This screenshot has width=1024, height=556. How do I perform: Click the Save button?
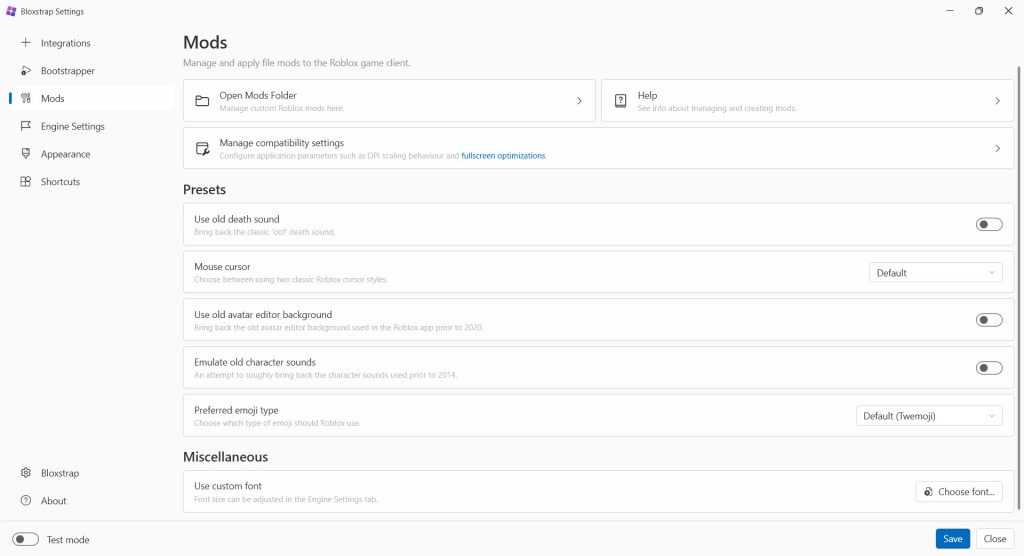pyautogui.click(x=952, y=538)
